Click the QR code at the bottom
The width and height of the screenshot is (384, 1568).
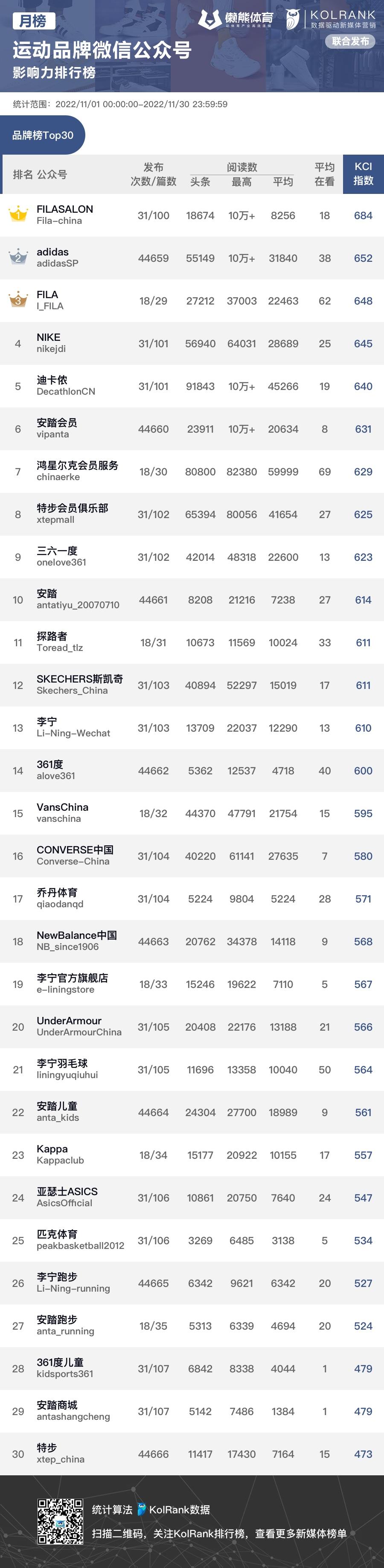60,1521
